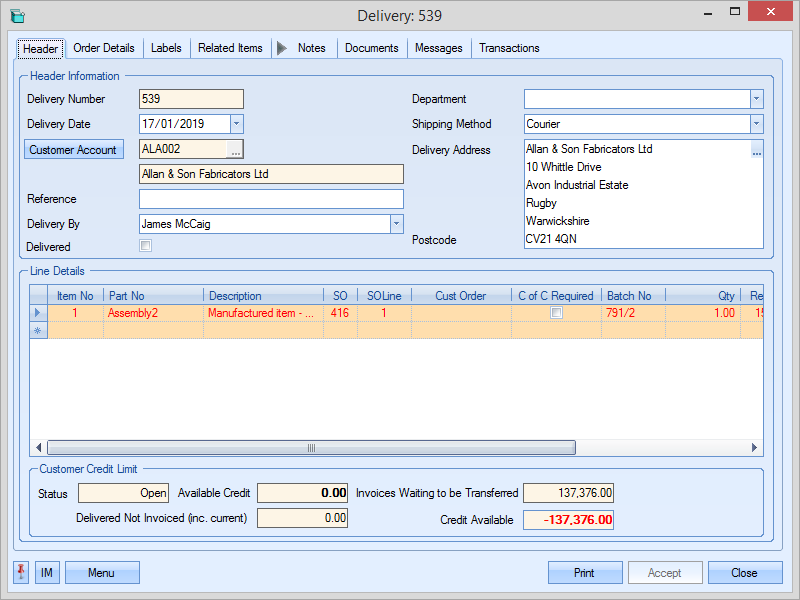The height and width of the screenshot is (600, 800).
Task: Open the Delivery By dropdown
Action: pyautogui.click(x=396, y=224)
